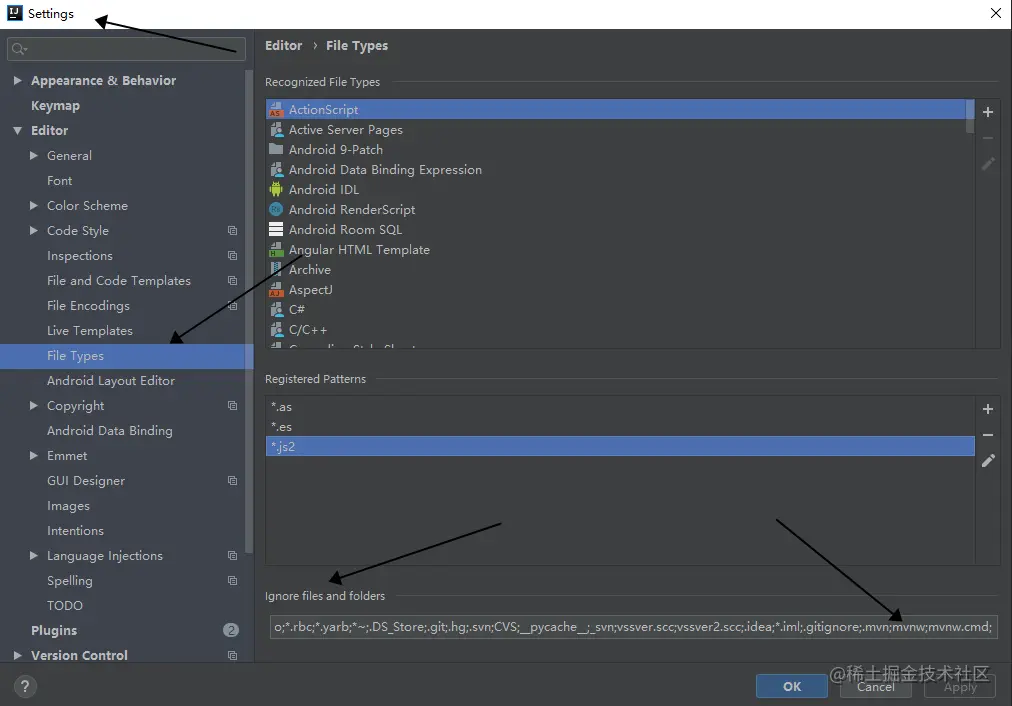Click the file types list scrollbar

(969, 117)
